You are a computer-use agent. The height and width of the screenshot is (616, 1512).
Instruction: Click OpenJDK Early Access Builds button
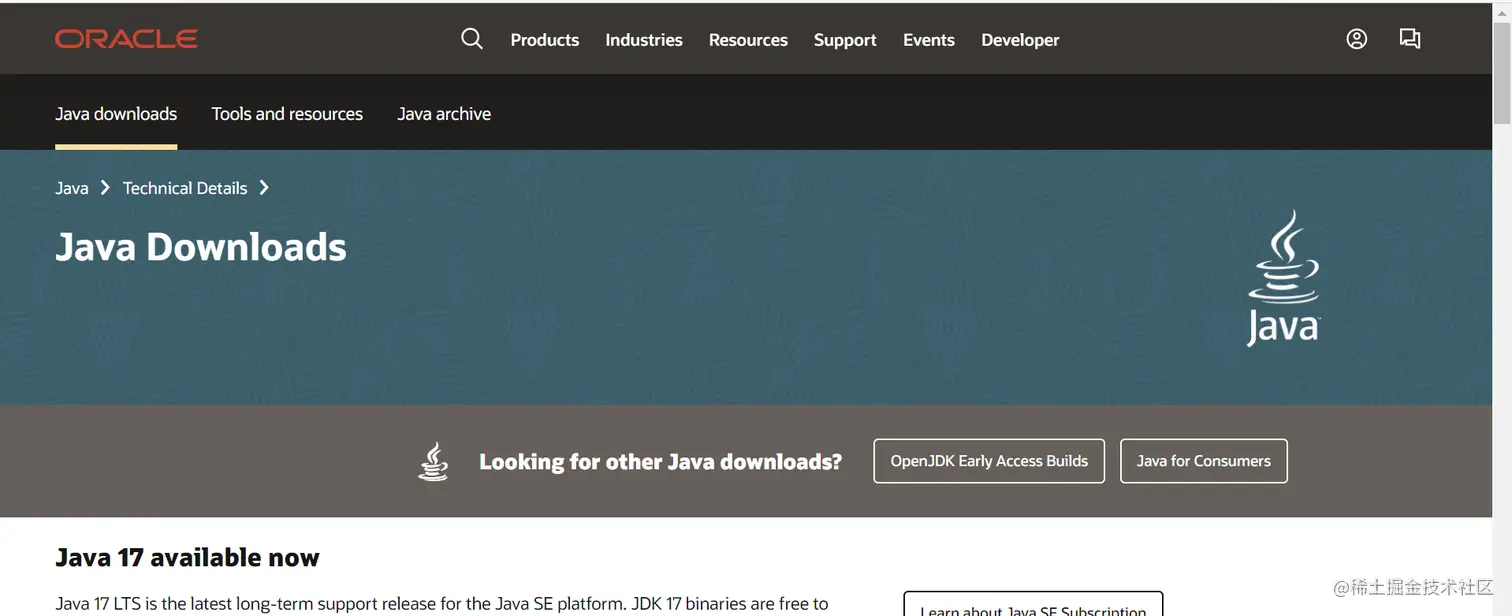989,461
